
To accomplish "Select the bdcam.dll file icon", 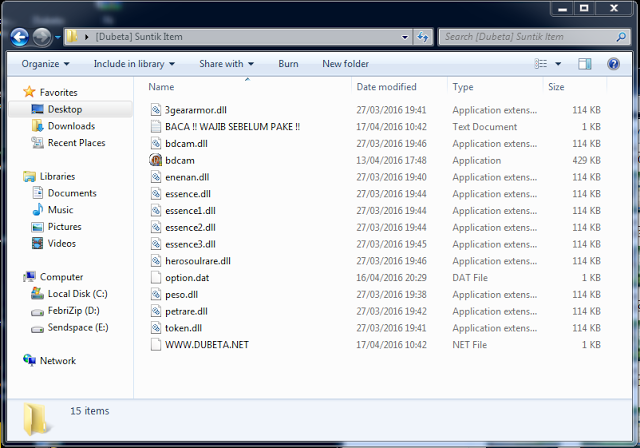I will pyautogui.click(x=156, y=143).
